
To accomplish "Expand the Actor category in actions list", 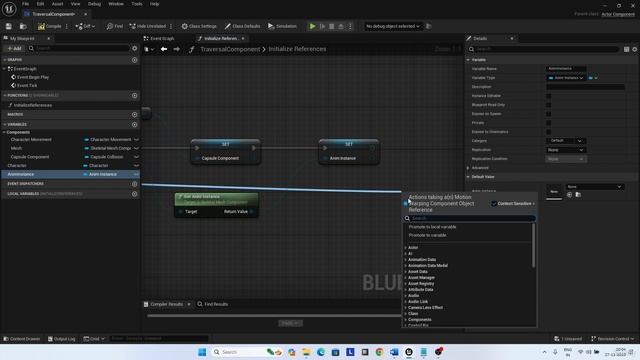I will point(405,248).
